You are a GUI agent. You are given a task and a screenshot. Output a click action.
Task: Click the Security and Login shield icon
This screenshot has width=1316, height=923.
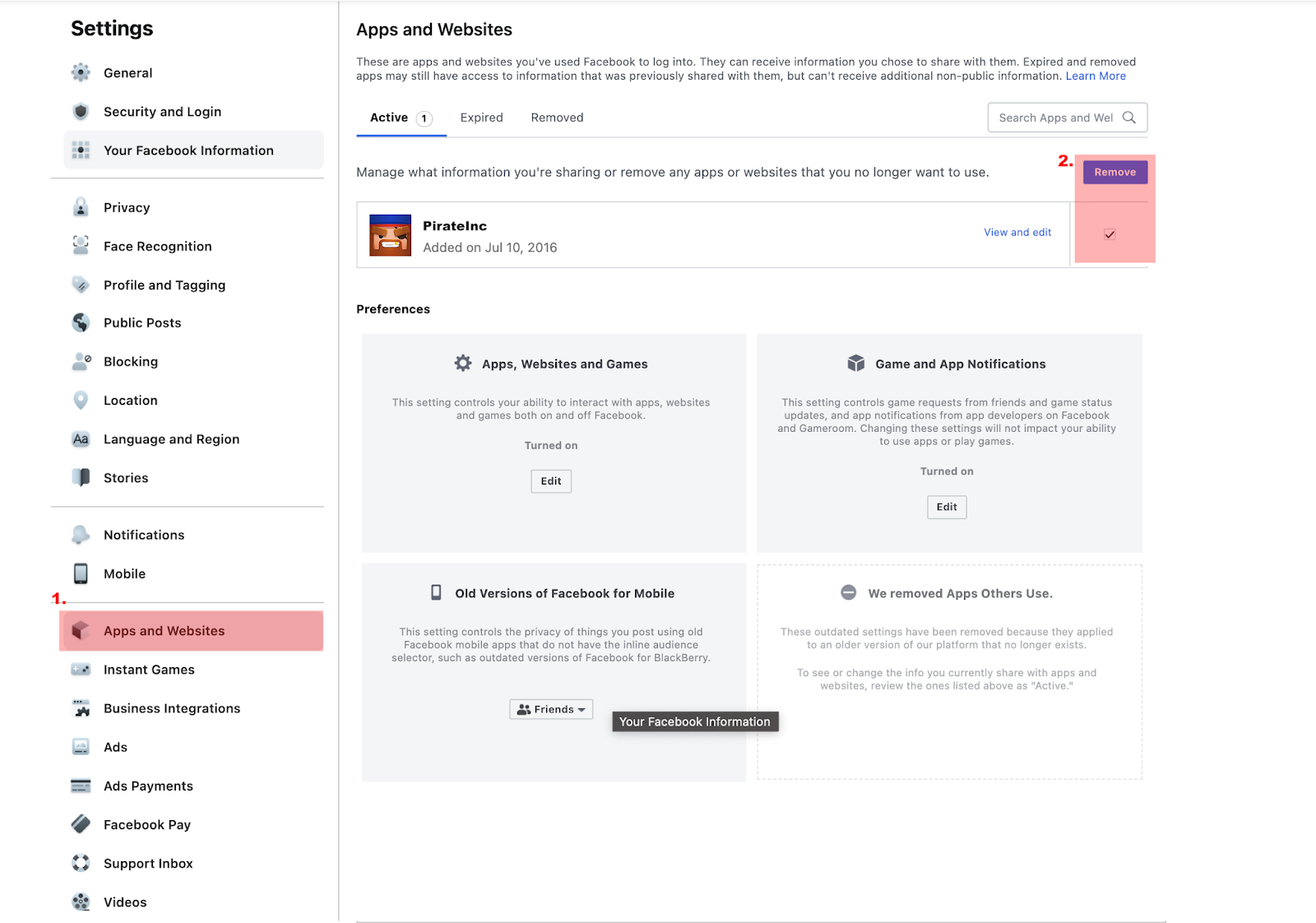pos(81,111)
